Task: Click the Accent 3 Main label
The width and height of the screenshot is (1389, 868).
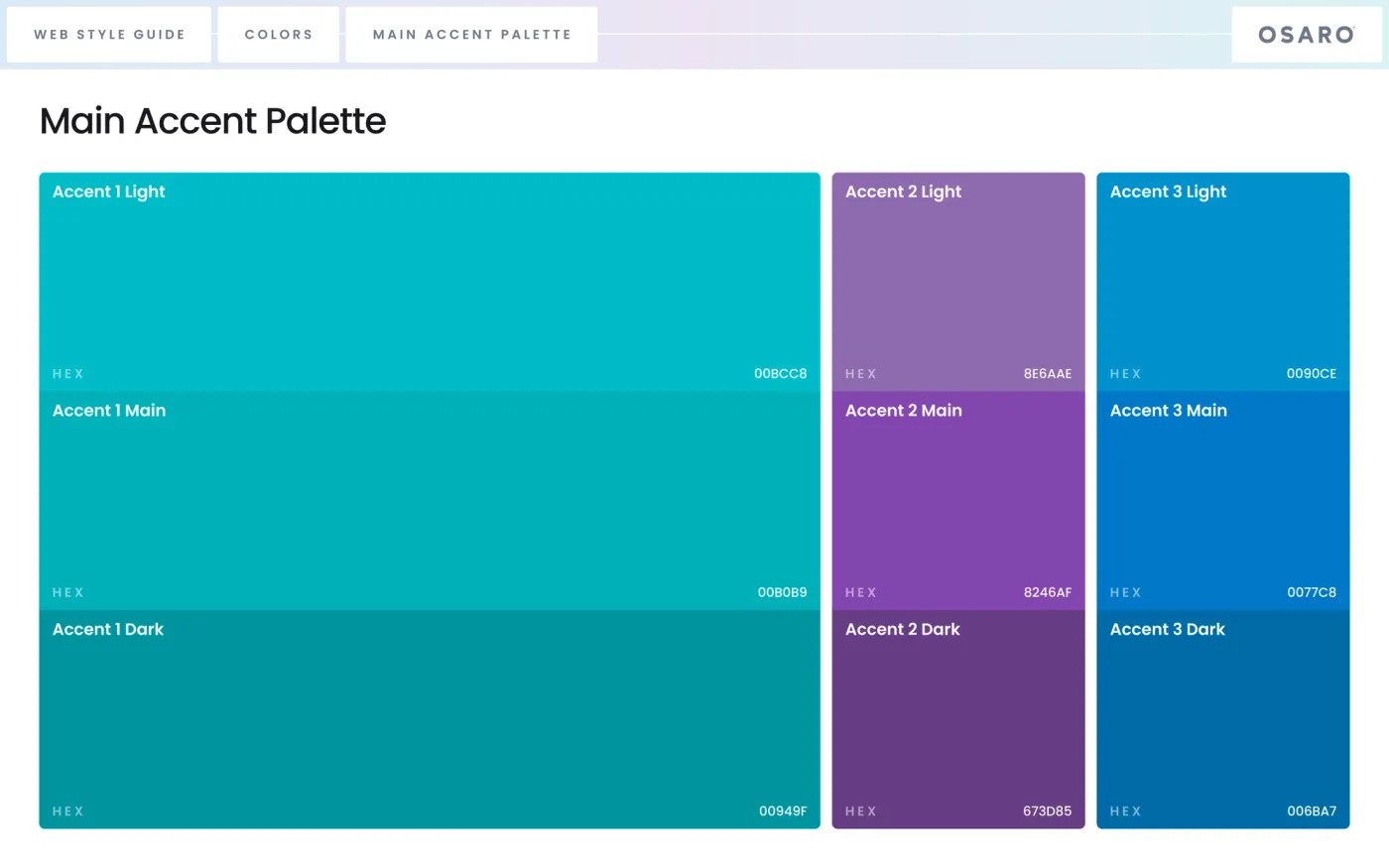Action: [x=1169, y=411]
